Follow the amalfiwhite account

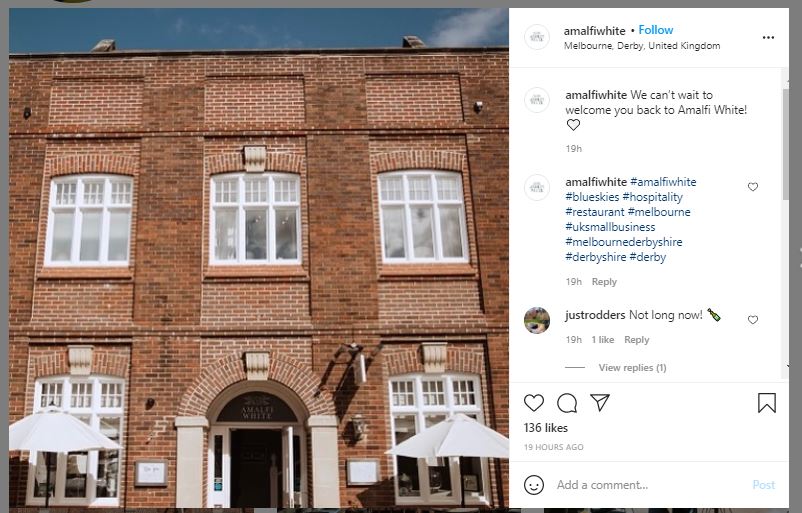(x=656, y=30)
